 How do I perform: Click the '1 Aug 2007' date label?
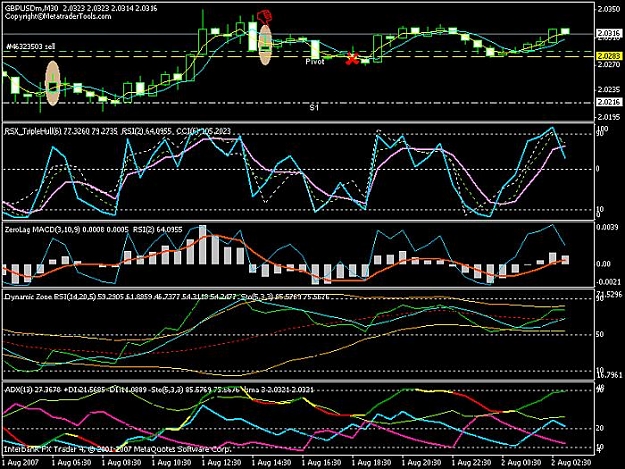[x=20, y=463]
